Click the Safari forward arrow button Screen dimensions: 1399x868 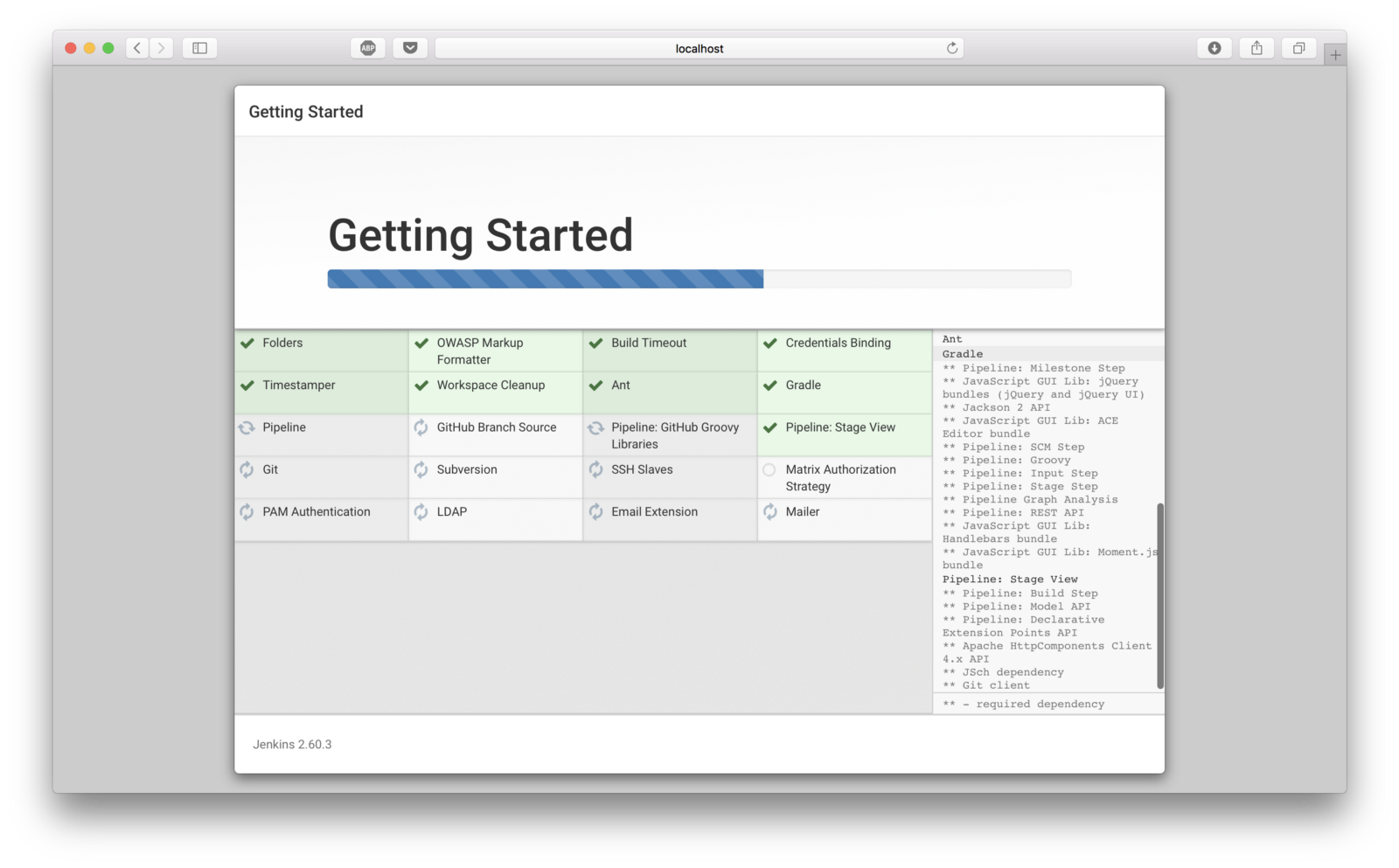[x=161, y=48]
